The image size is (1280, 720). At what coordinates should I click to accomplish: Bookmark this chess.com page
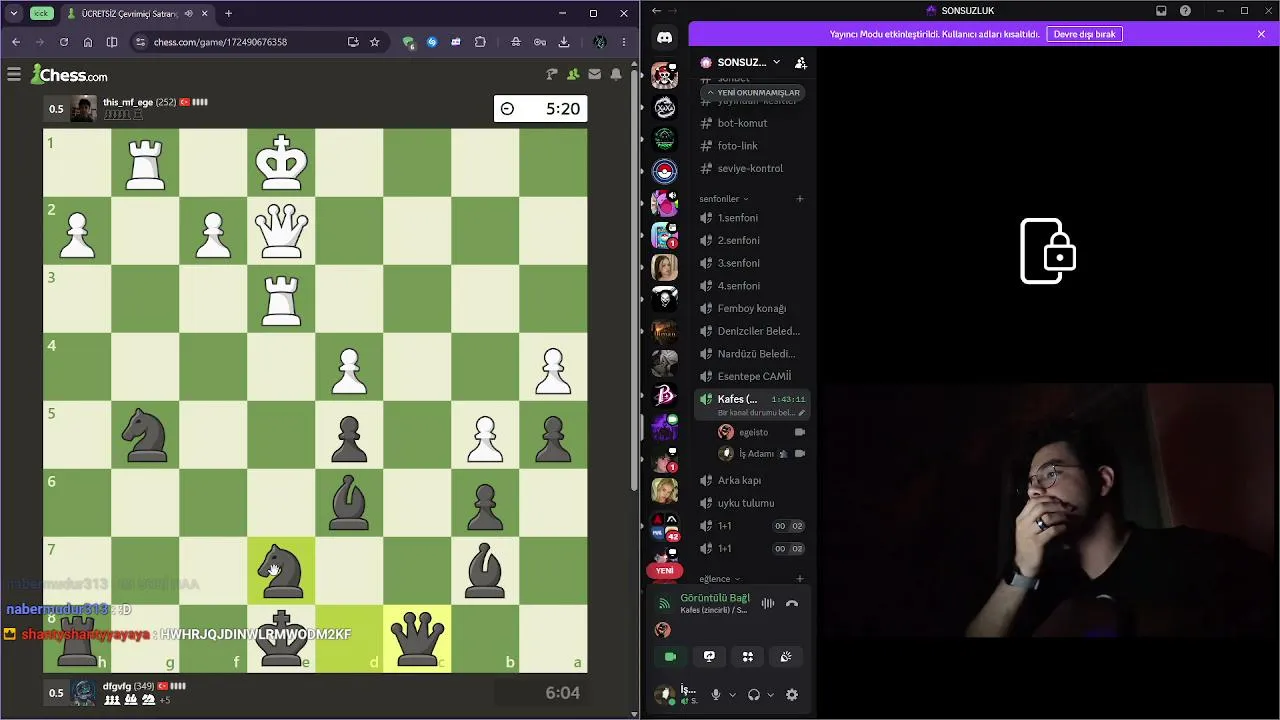coord(375,42)
